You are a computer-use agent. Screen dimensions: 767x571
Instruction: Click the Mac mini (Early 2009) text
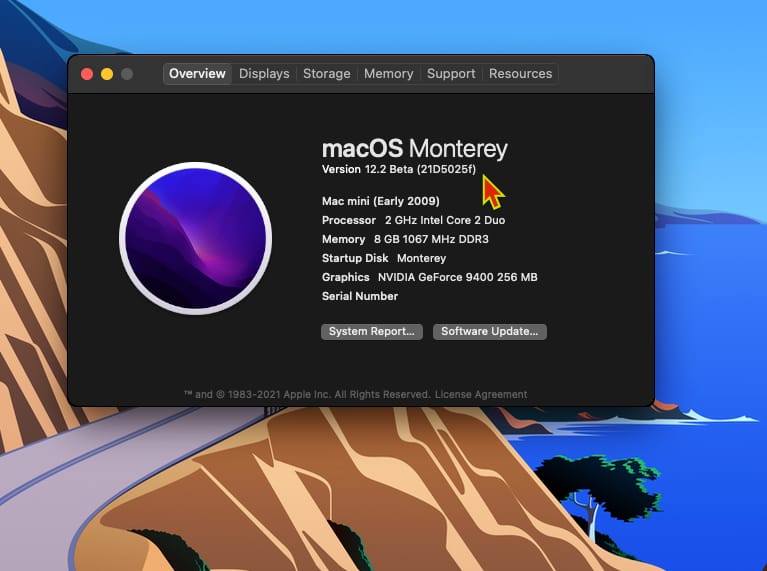pyautogui.click(x=381, y=201)
